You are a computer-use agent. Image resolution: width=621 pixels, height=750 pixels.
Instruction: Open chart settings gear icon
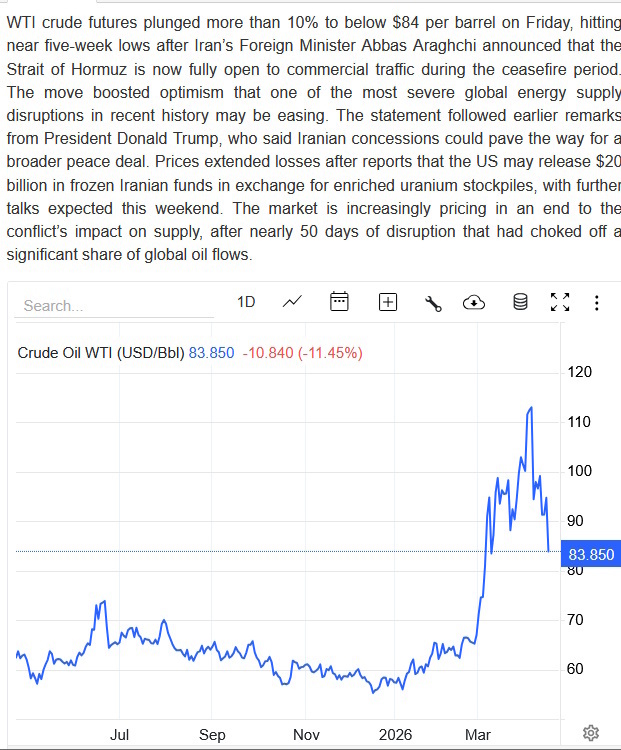pyautogui.click(x=591, y=733)
